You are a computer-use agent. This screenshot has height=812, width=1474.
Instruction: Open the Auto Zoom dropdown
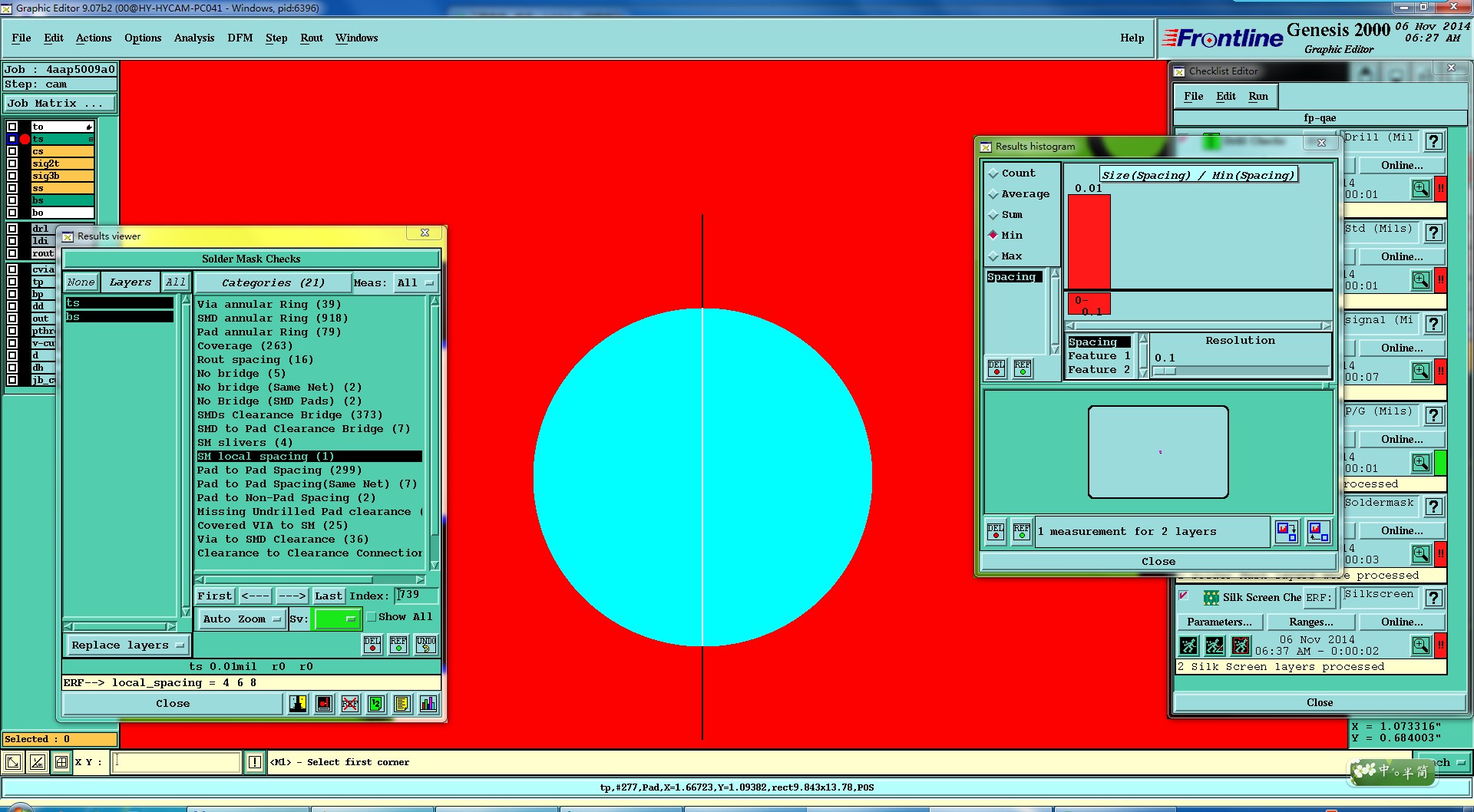click(241, 619)
